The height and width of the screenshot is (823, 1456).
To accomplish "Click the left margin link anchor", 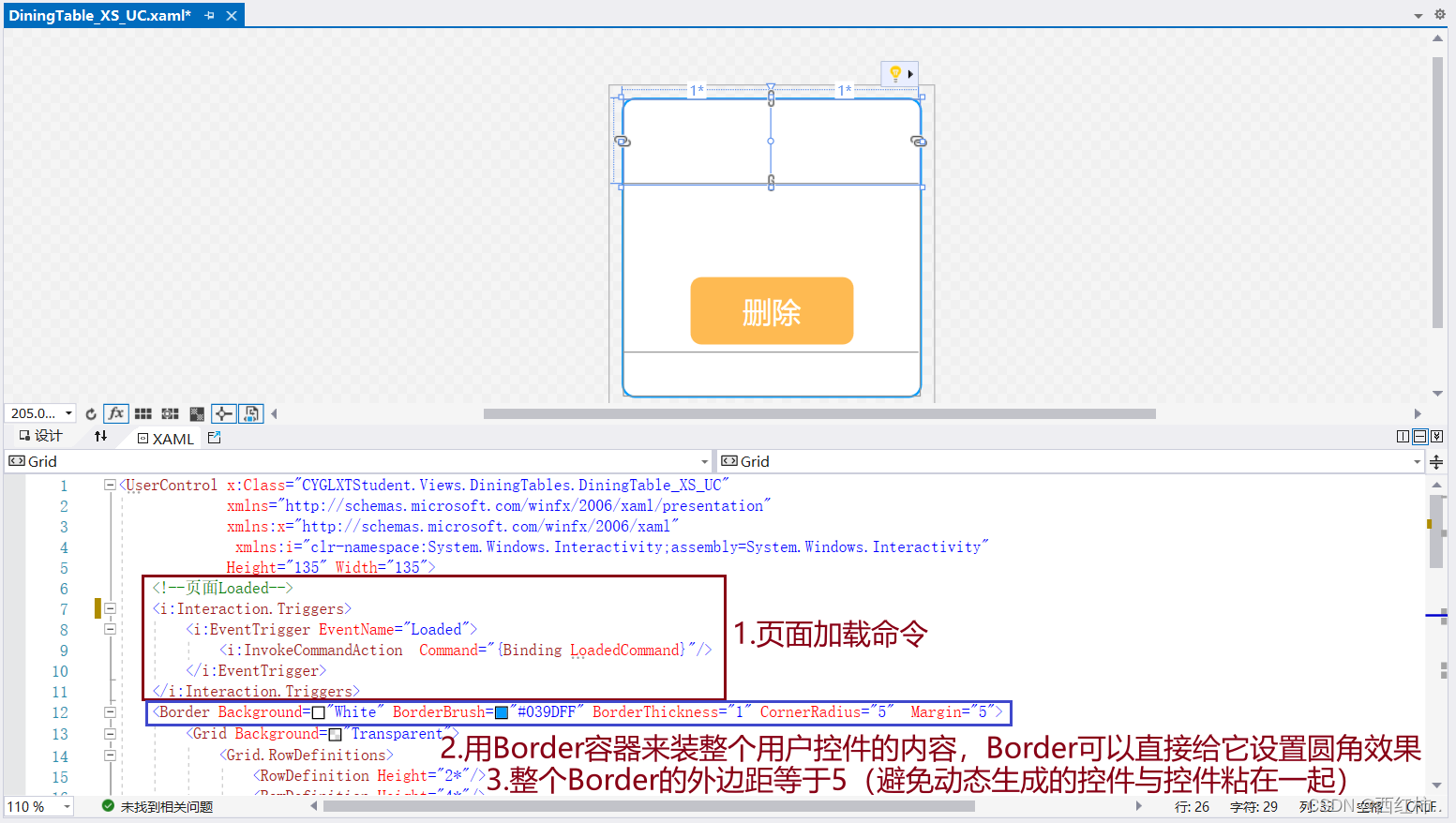I will [623, 142].
